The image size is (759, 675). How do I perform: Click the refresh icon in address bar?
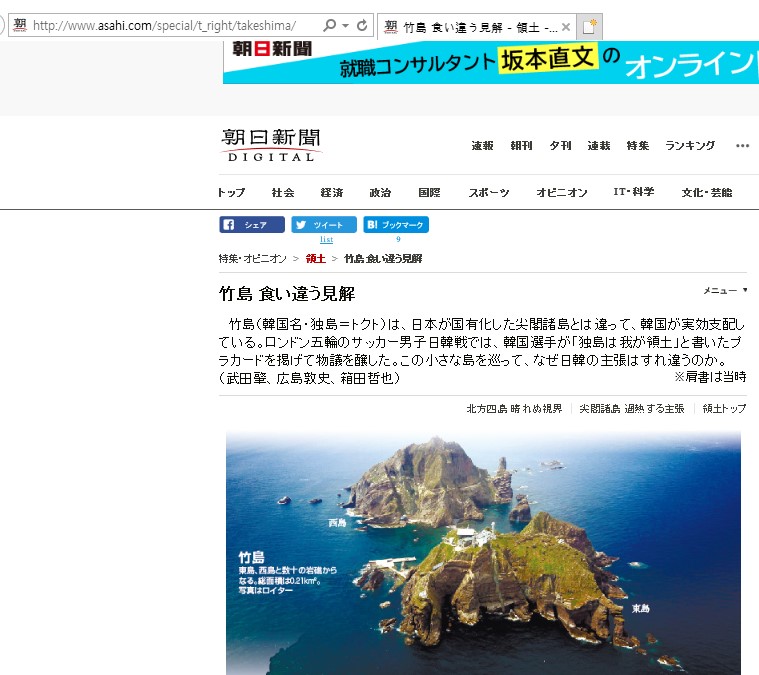tap(362, 25)
